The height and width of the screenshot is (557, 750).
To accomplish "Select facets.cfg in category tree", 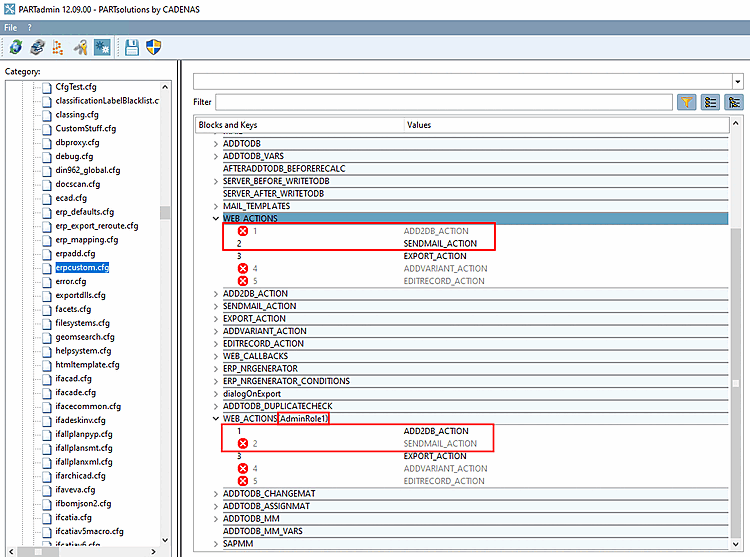I will tap(73, 309).
